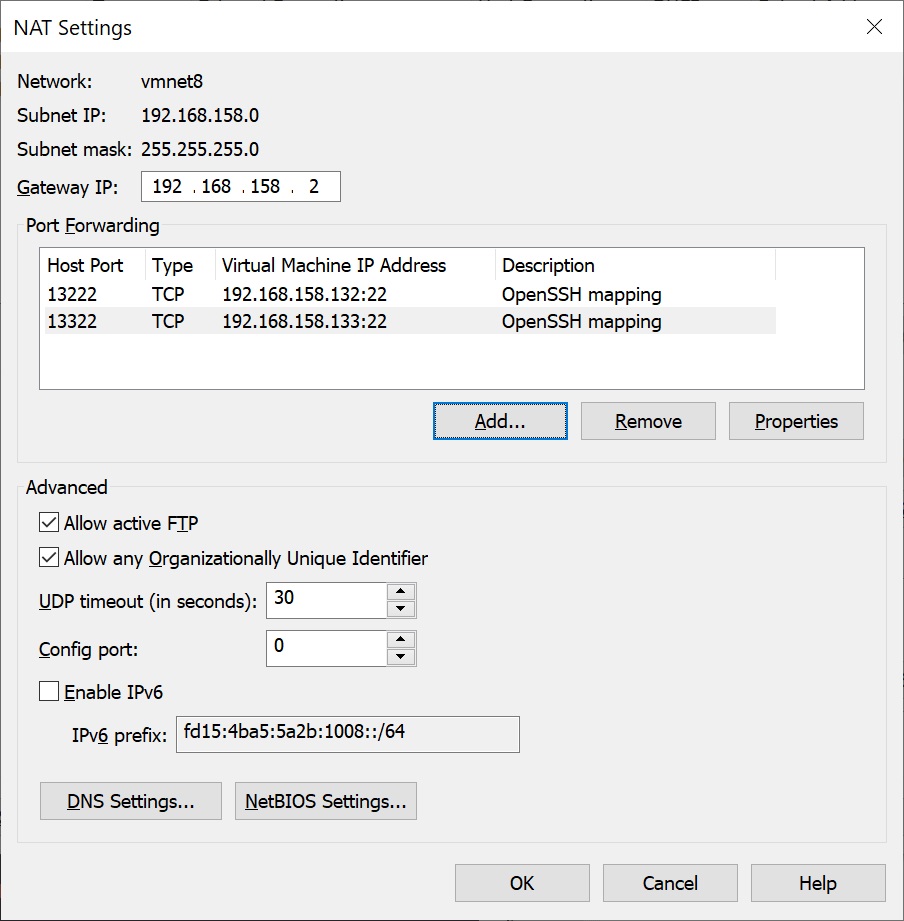The image size is (904, 921).
Task: Open the NetBIOS Settings dialog
Action: pos(325,800)
